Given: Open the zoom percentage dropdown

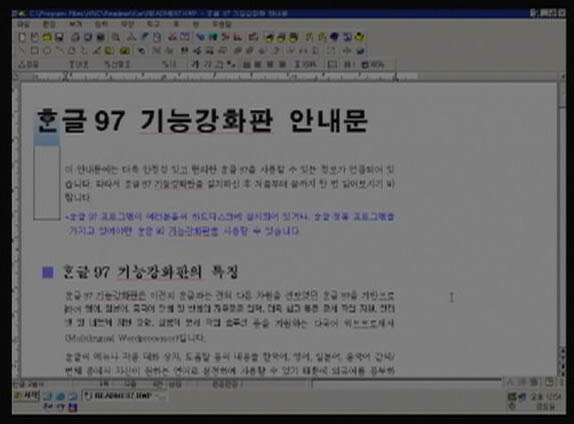Looking at the screenshot, I should coord(373,64).
